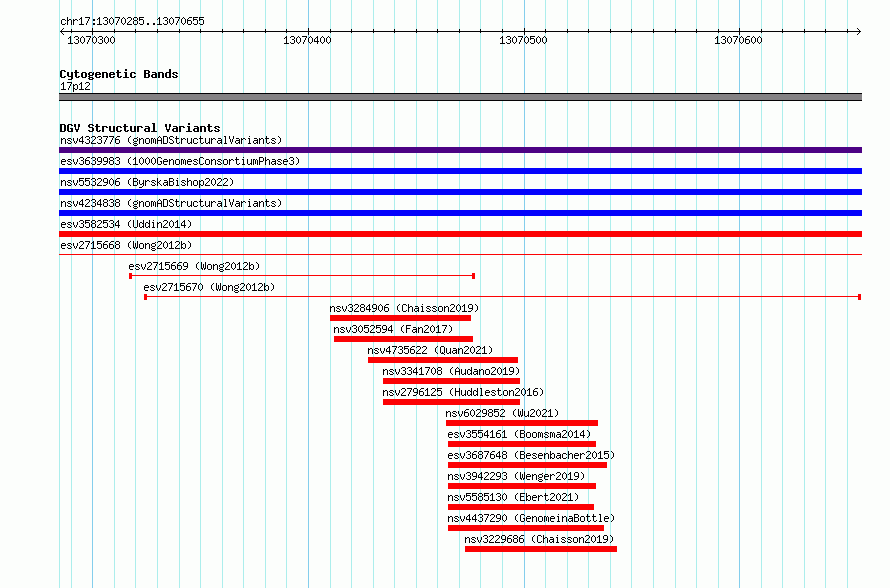Open nsv4735622 Quan2021 variant label
The width and height of the screenshot is (890, 588).
(x=430, y=350)
